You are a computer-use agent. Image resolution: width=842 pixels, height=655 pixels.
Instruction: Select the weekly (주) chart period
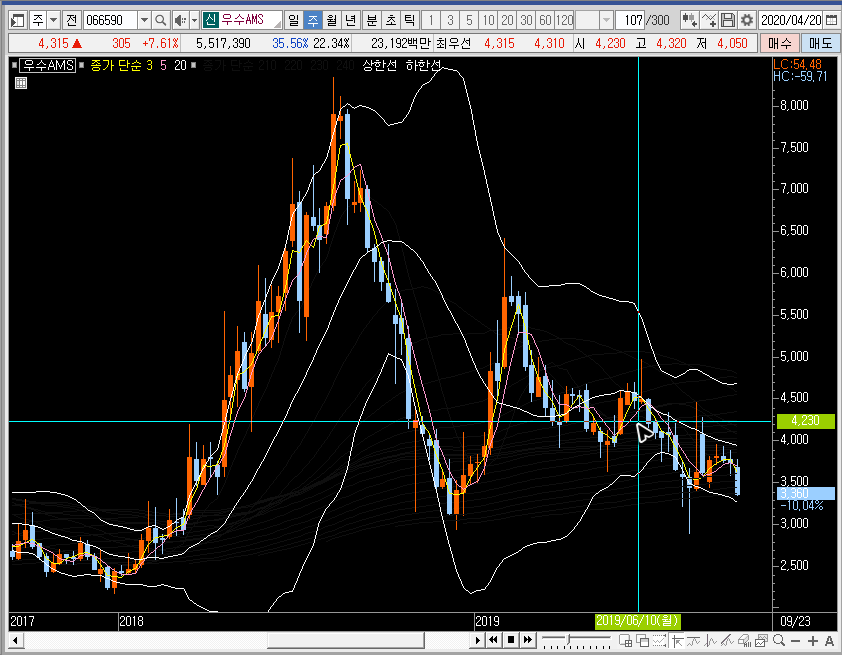(312, 20)
